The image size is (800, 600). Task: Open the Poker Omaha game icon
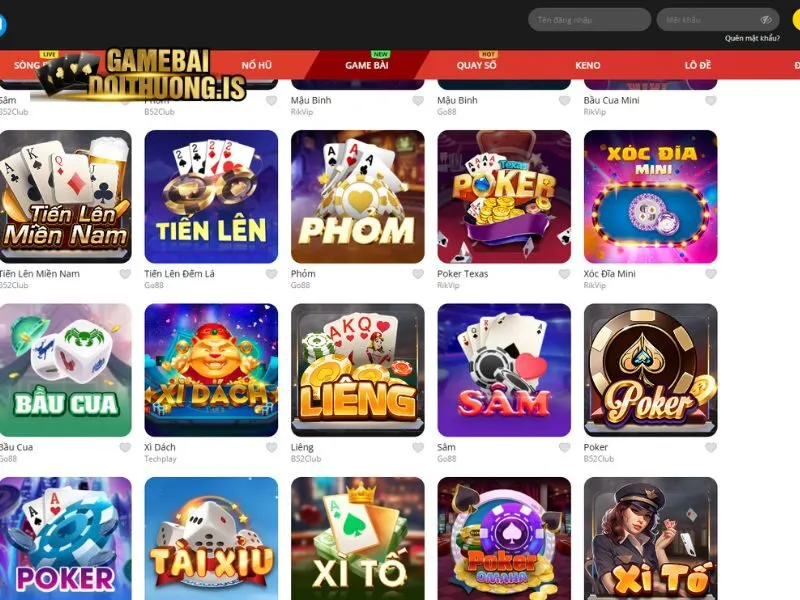pyautogui.click(x=504, y=539)
